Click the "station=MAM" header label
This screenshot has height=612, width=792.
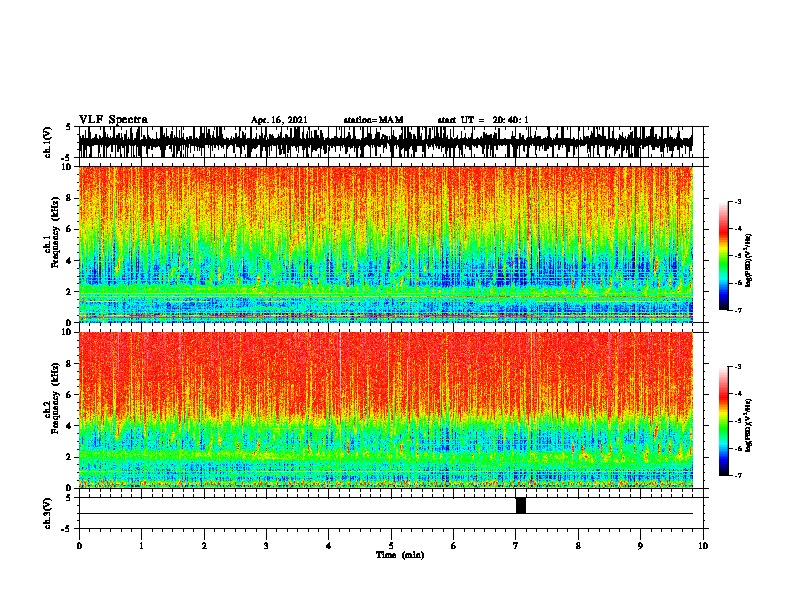[373, 120]
